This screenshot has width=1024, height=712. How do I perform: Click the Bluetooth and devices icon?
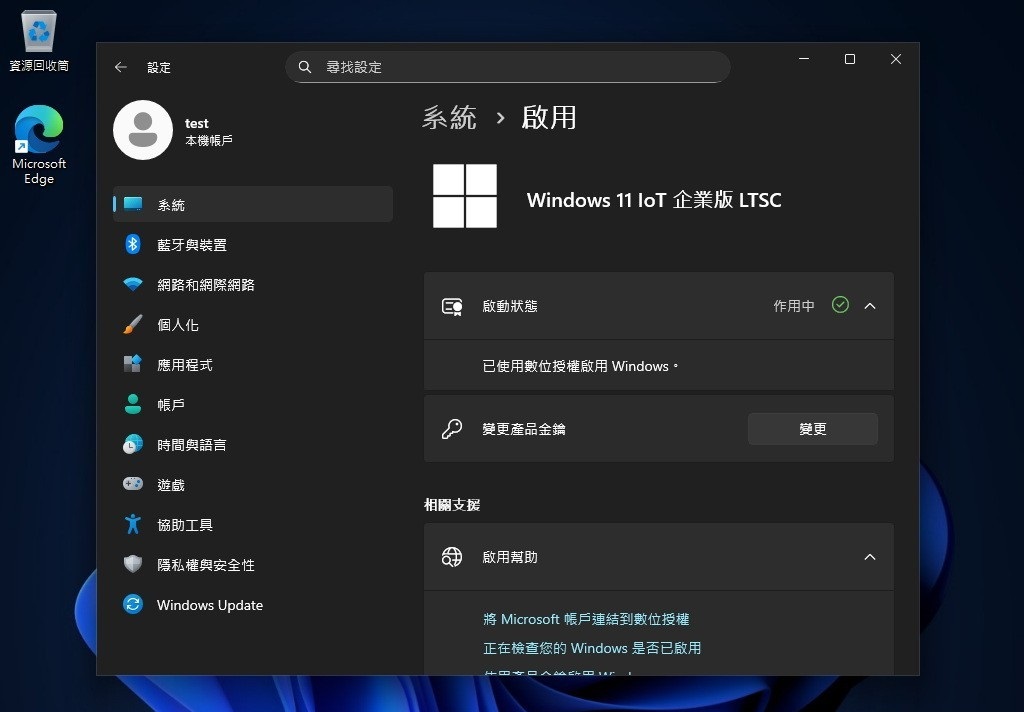(133, 245)
